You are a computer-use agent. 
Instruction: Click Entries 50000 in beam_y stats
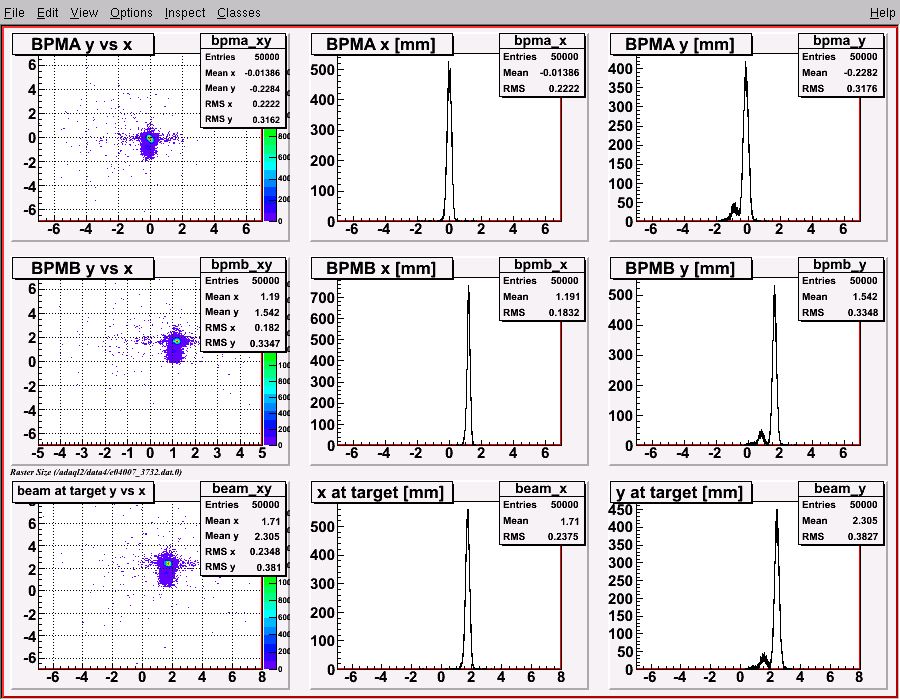tap(840, 504)
